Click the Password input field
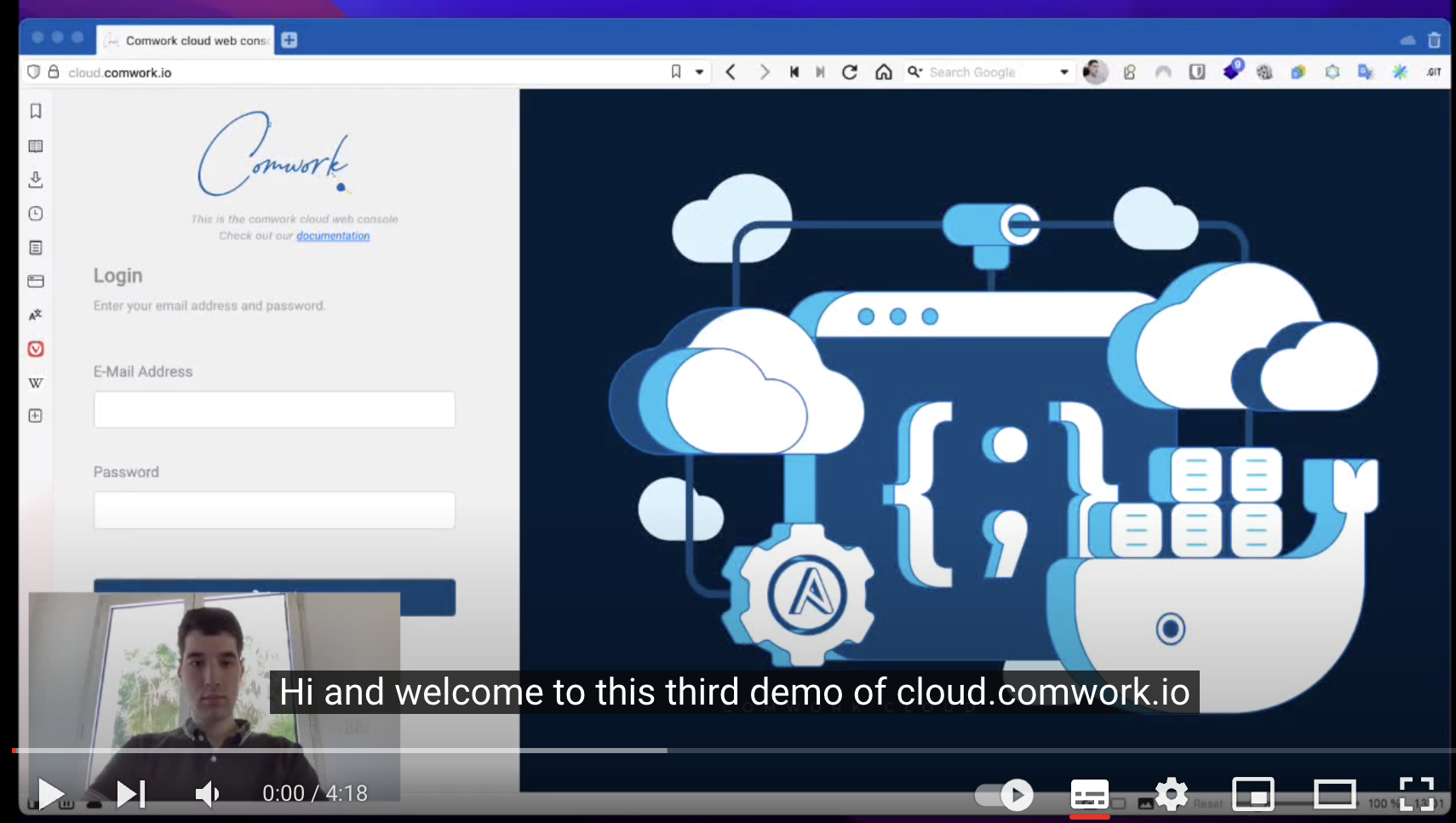The height and width of the screenshot is (823, 1456). click(x=274, y=510)
